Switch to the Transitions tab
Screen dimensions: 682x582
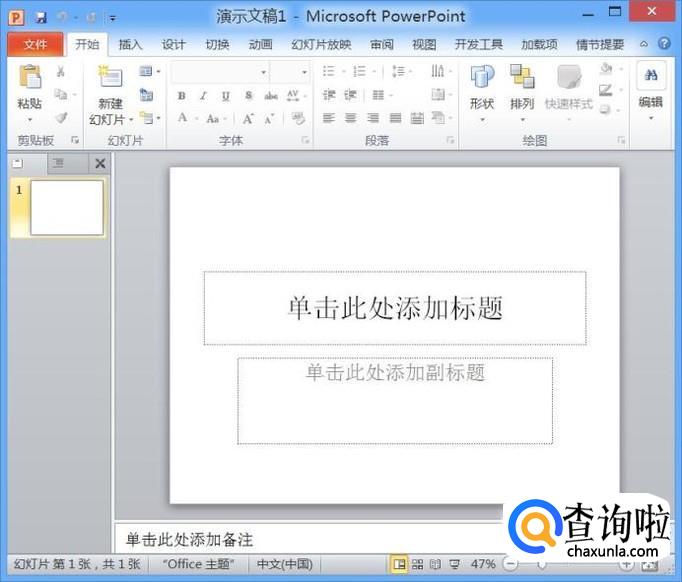(217, 44)
